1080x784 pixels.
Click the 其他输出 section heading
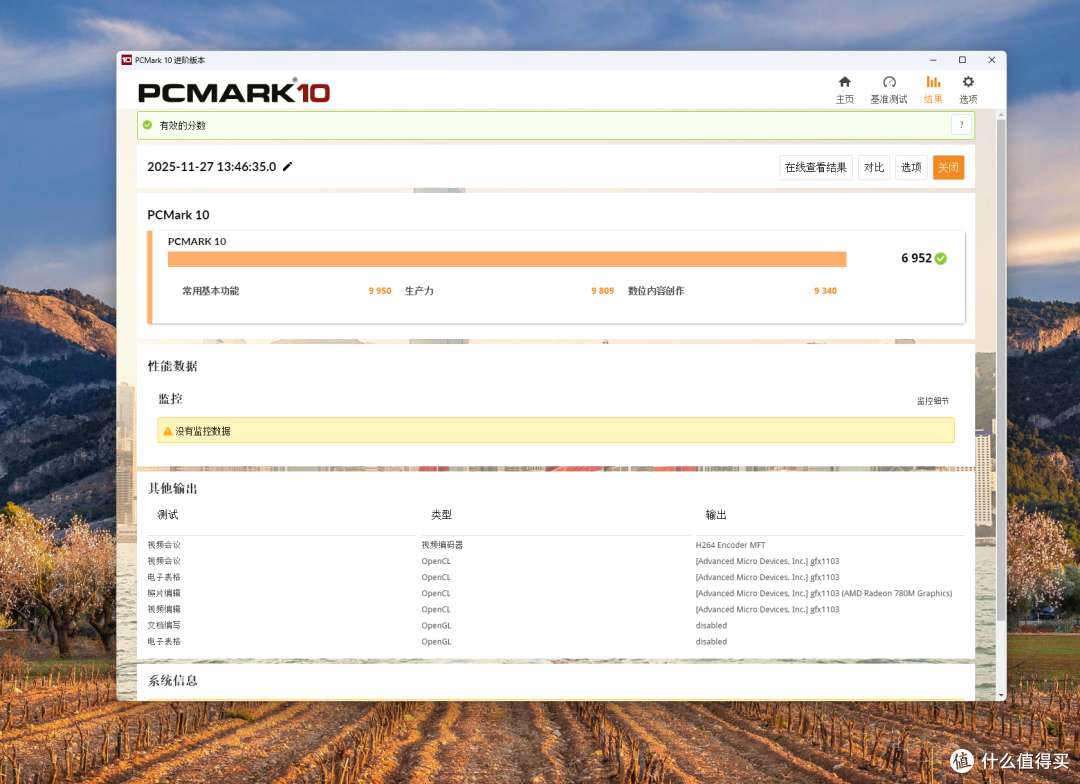(x=172, y=488)
